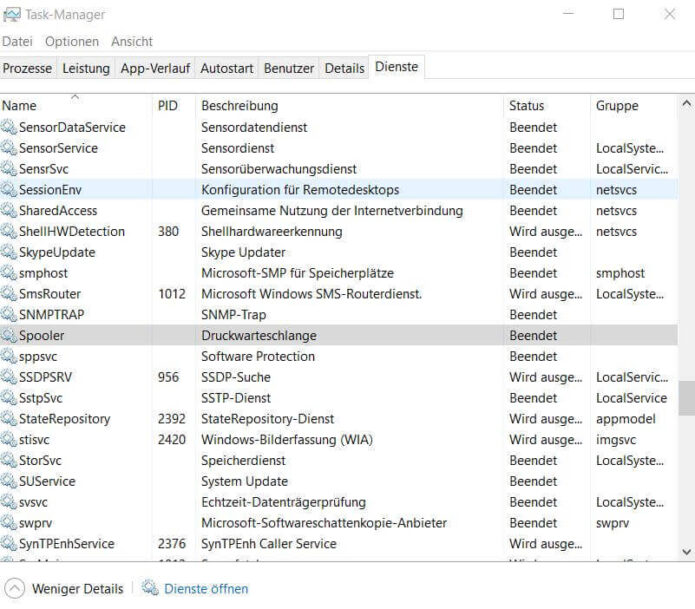Open the Dienste öffnen link
This screenshot has width=695, height=609.
tap(206, 589)
